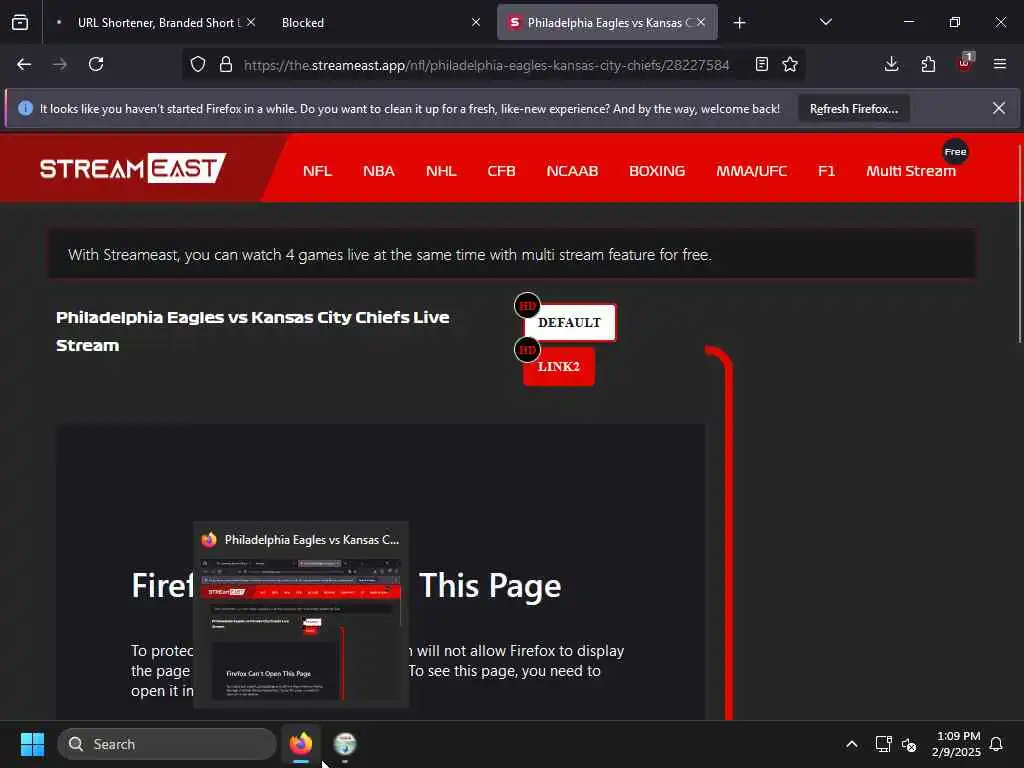Open the F1 menu item
This screenshot has height=768, width=1024.
[826, 171]
